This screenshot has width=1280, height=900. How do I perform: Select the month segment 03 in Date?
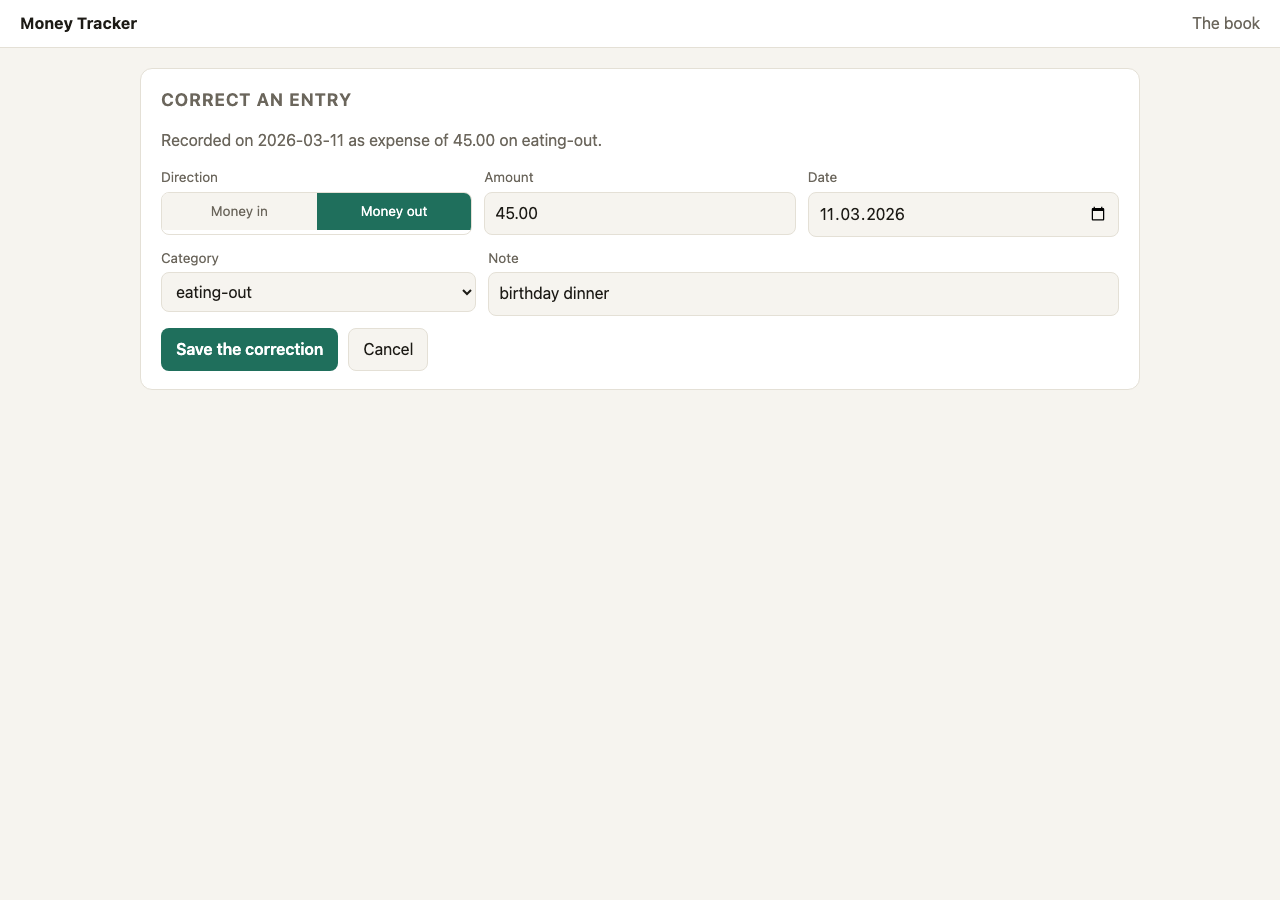click(x=853, y=214)
